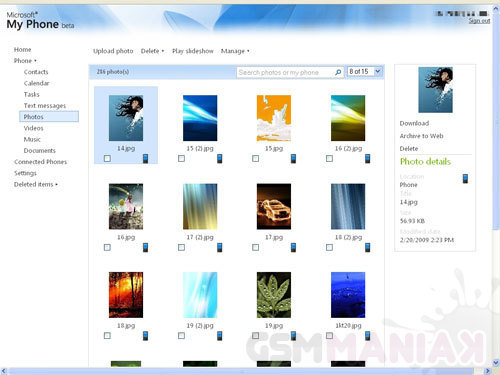The image size is (500, 375).
Task: Check the box under 14.jpg
Action: click(x=107, y=158)
